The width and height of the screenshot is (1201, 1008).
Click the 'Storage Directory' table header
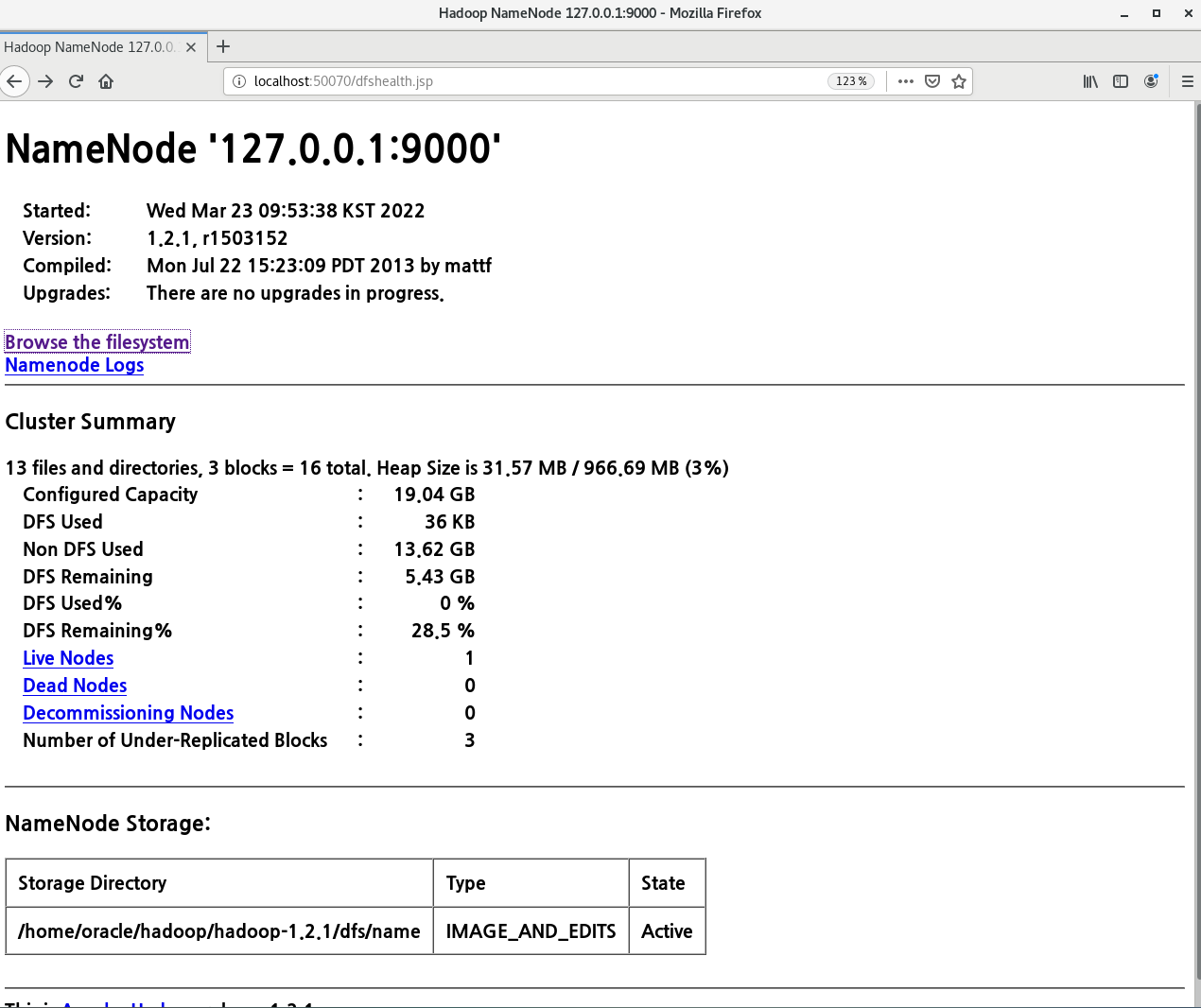(x=219, y=883)
